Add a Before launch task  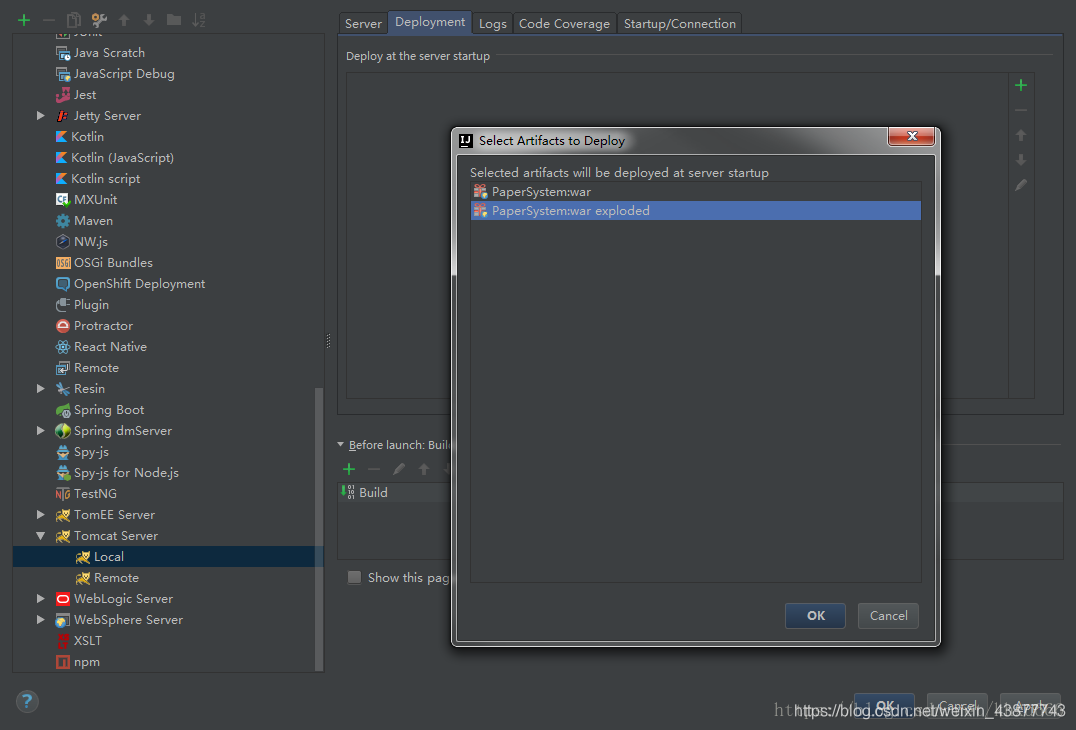[349, 469]
